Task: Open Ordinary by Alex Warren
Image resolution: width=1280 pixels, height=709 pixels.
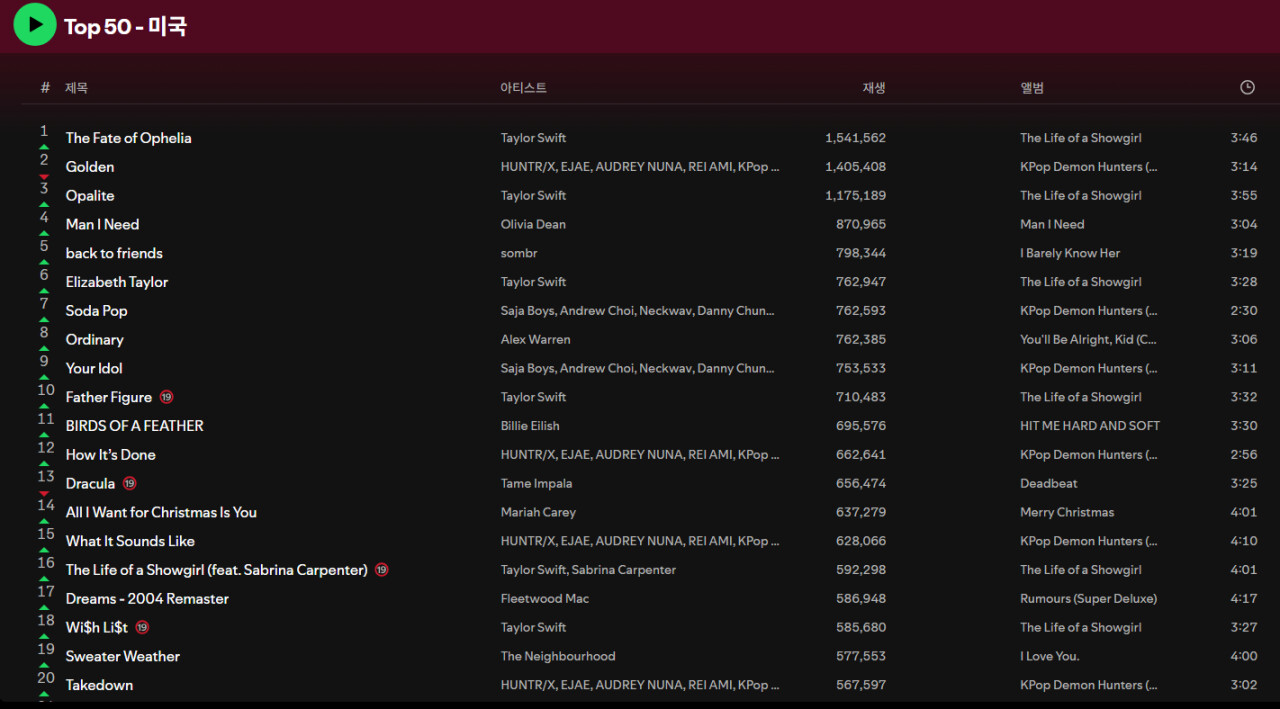Action: point(95,340)
